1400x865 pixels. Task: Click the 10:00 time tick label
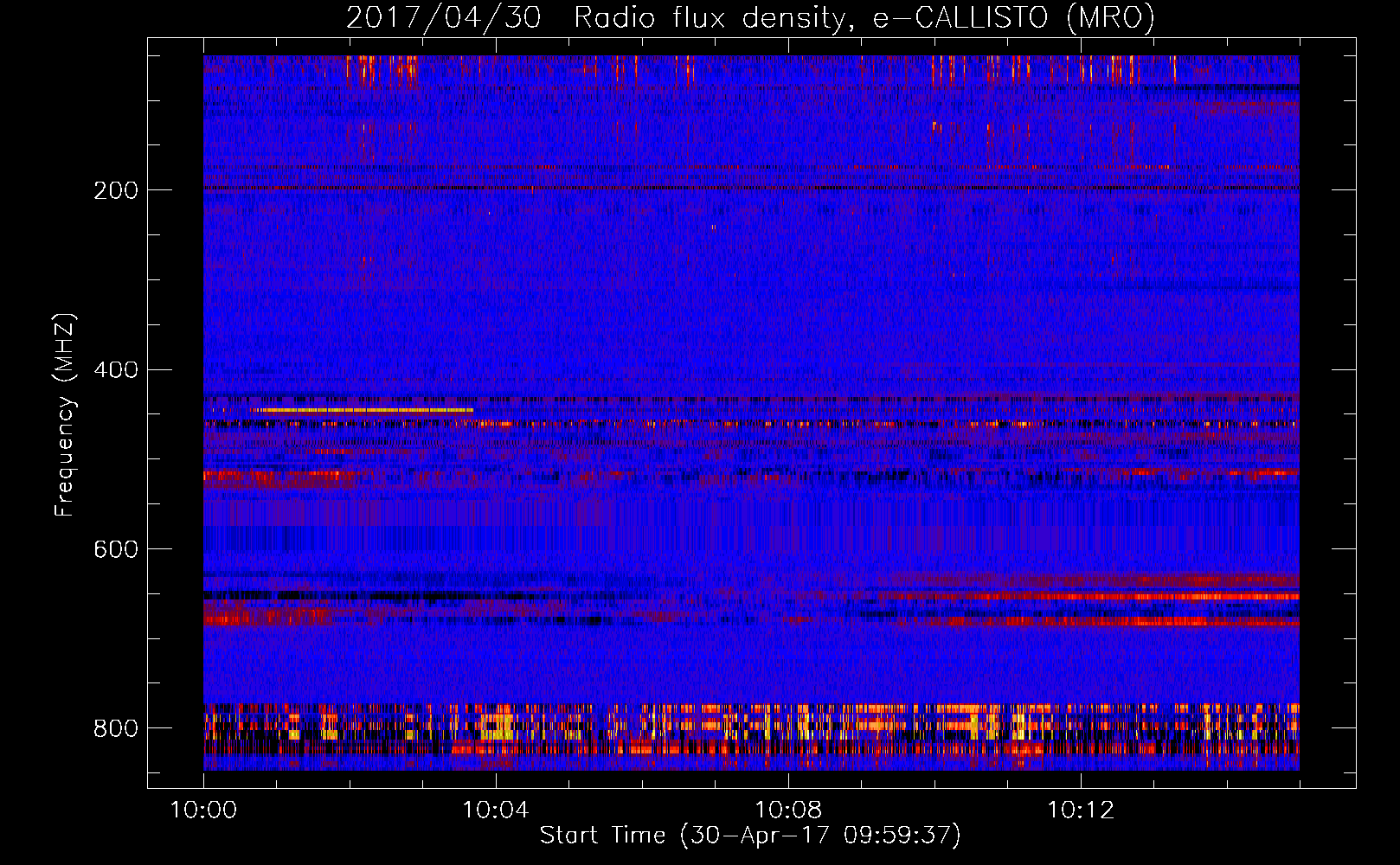click(203, 811)
